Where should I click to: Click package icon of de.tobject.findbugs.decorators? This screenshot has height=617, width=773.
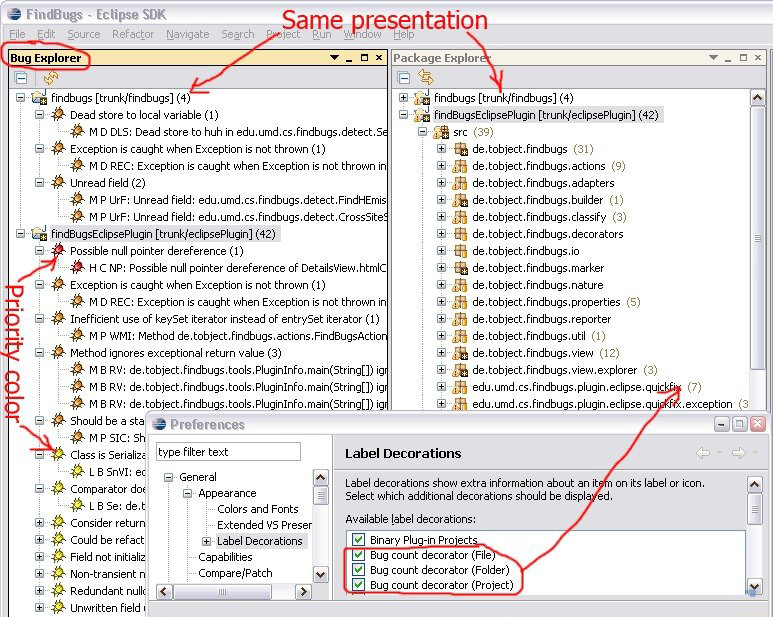[460, 234]
